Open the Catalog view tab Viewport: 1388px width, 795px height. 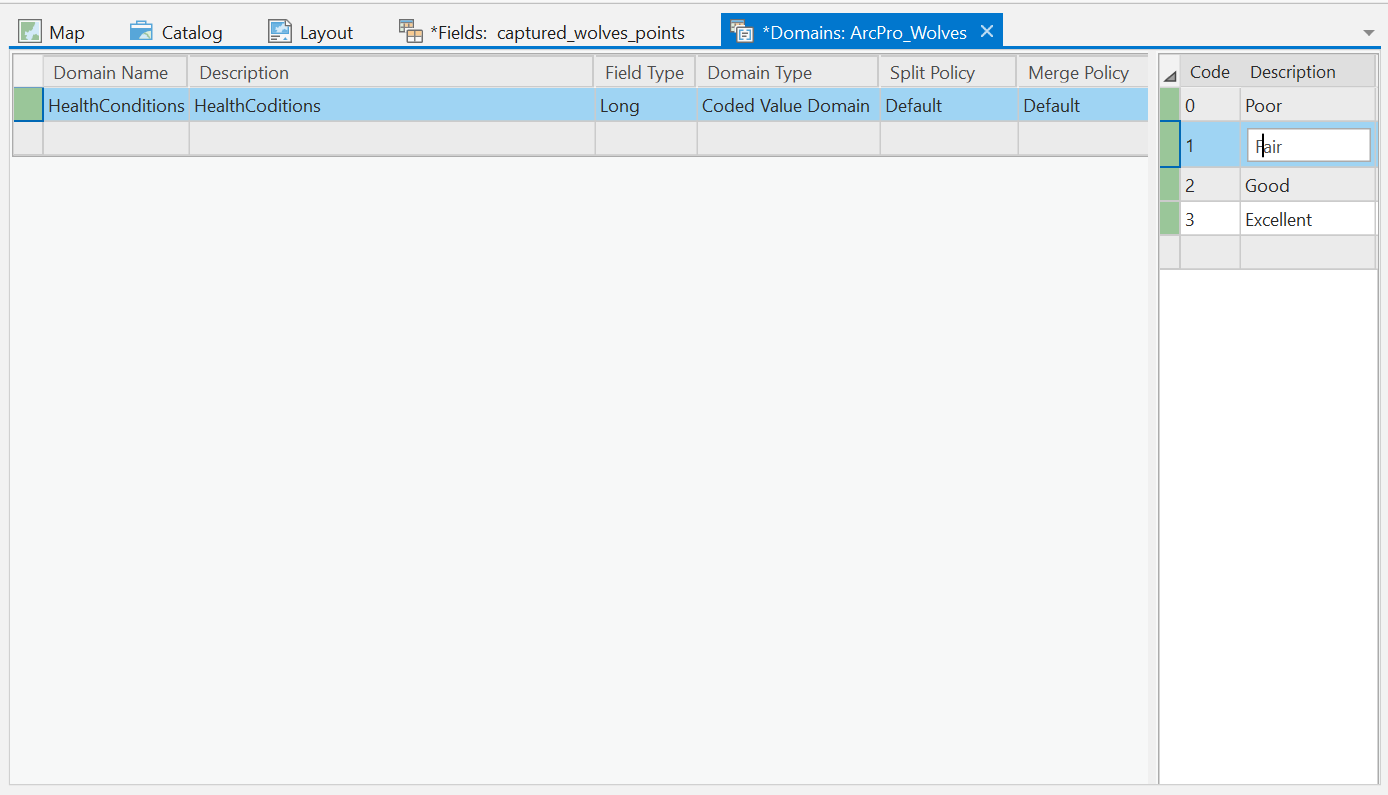pyautogui.click(x=191, y=33)
